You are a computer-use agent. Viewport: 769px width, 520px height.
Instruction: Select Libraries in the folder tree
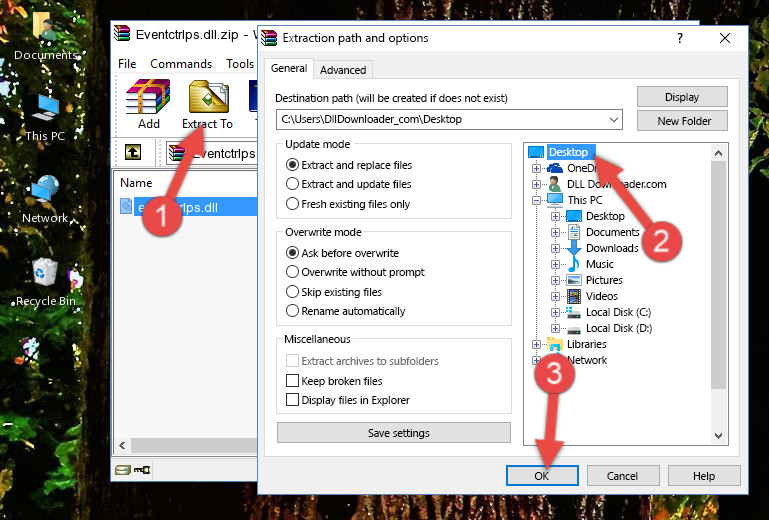click(x=587, y=344)
